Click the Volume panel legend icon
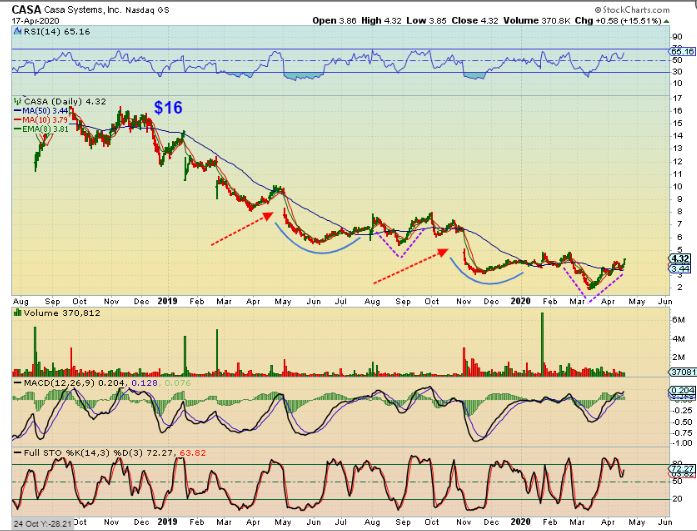 [17, 313]
